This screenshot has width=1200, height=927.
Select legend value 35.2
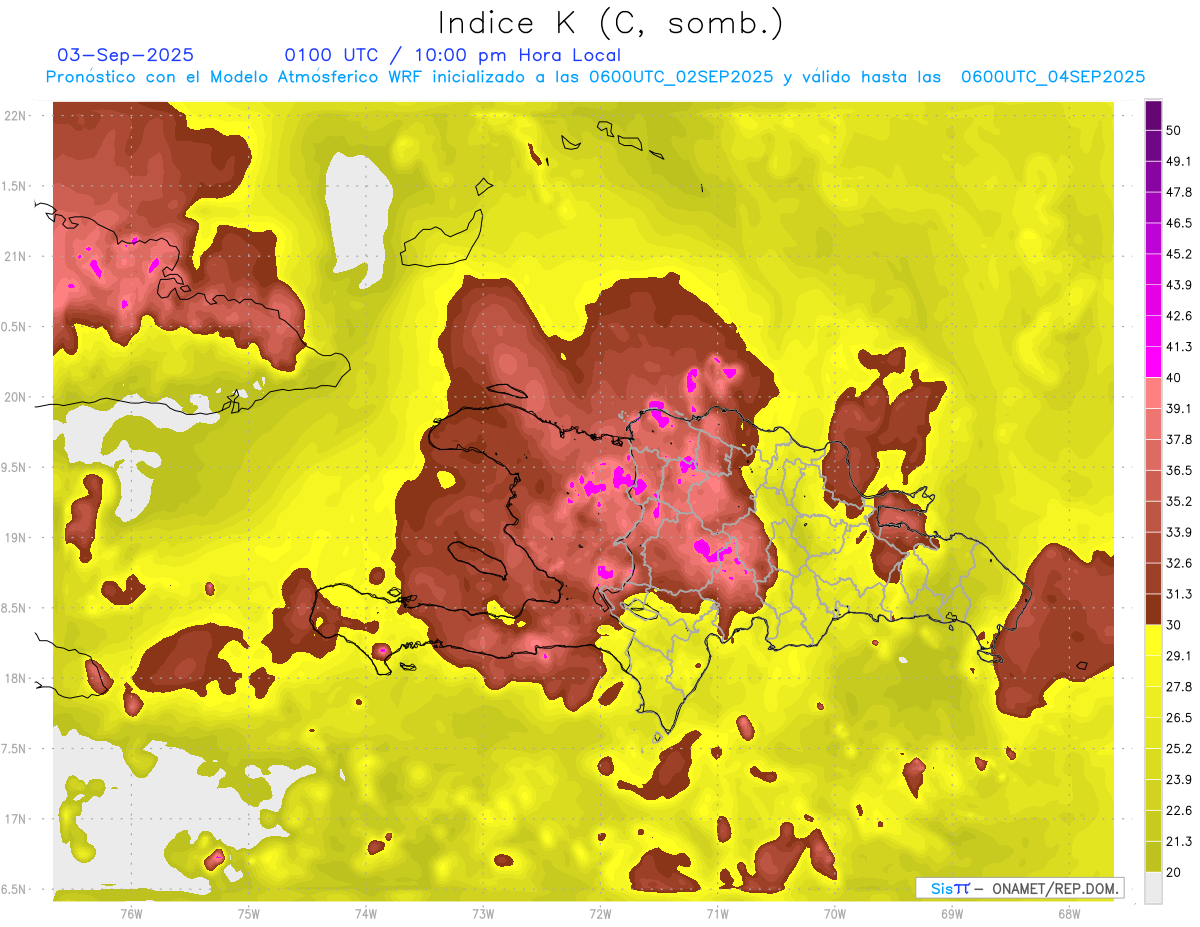coord(1179,502)
